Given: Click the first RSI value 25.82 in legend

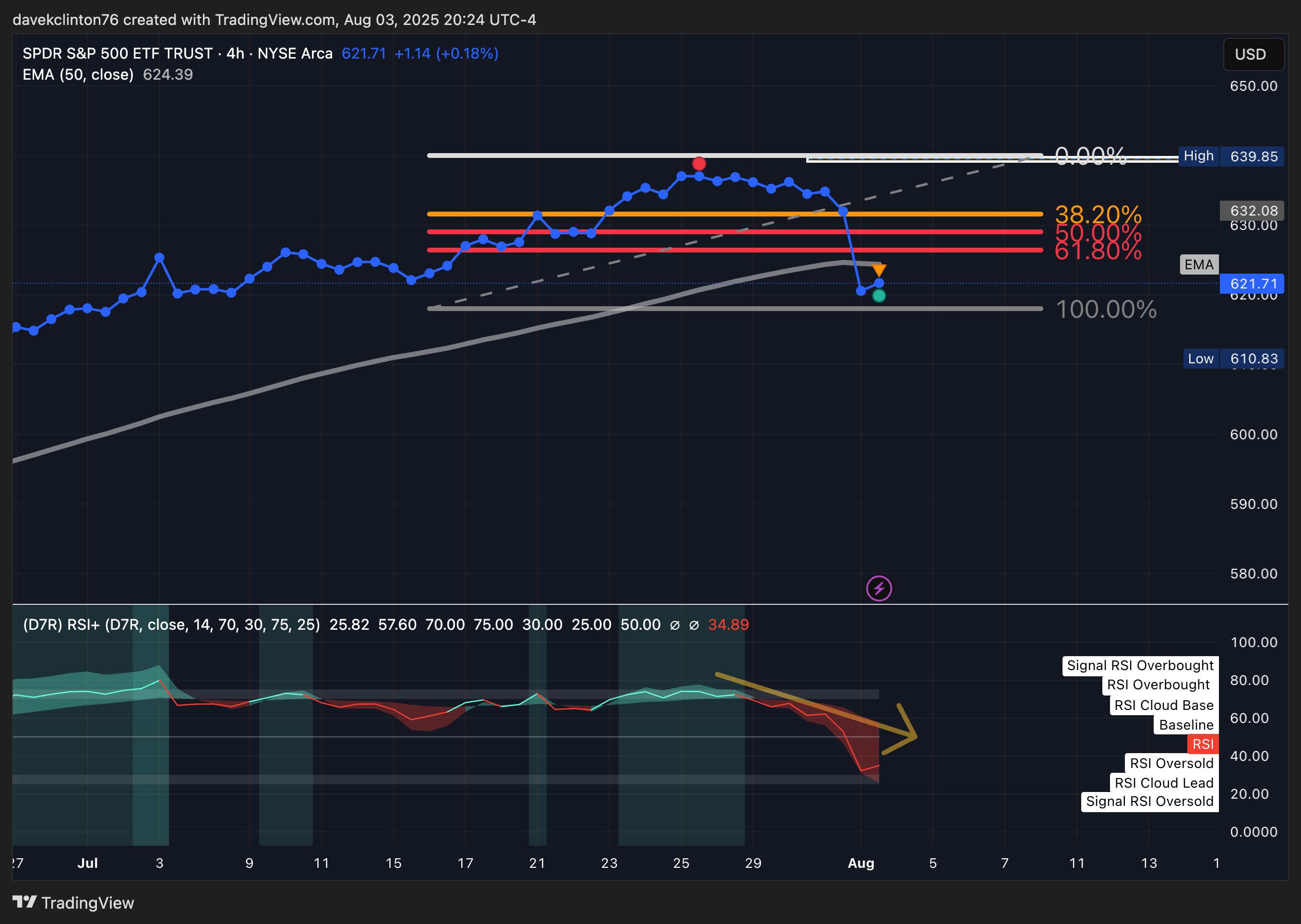Looking at the screenshot, I should click(349, 625).
